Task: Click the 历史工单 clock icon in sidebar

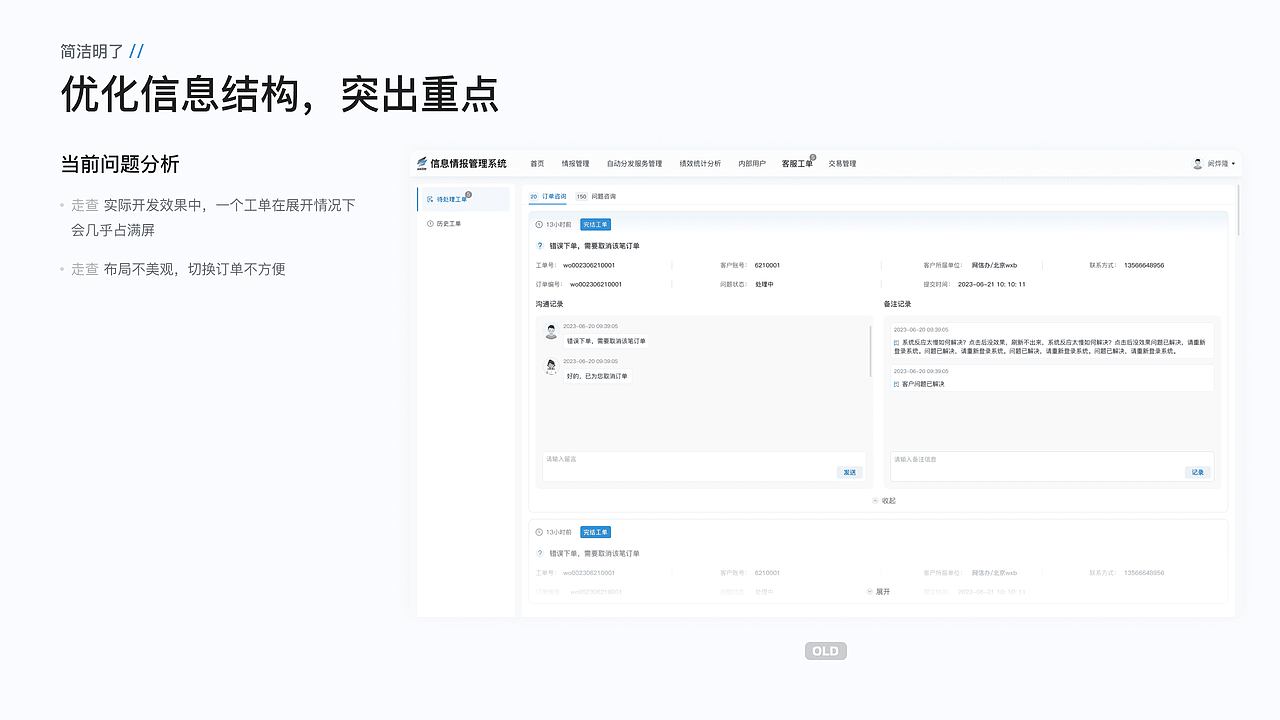Action: [429, 222]
